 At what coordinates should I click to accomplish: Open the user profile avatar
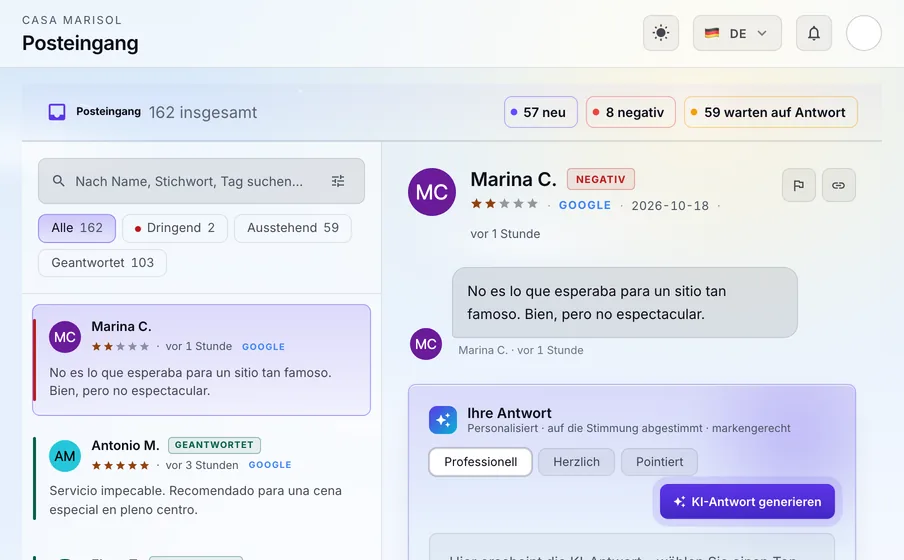pyautogui.click(x=863, y=33)
